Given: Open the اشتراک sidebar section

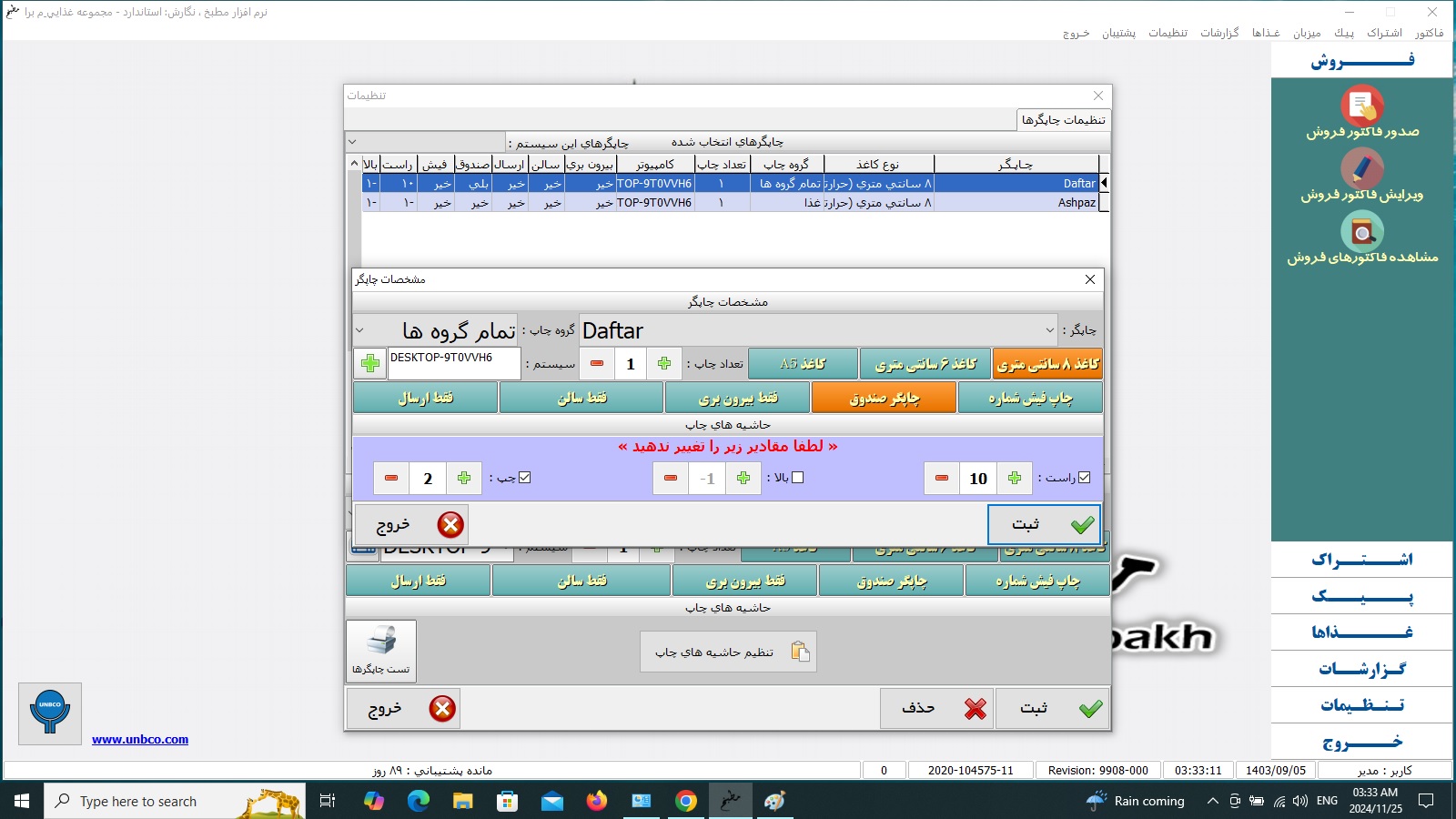Looking at the screenshot, I should pos(1362,560).
